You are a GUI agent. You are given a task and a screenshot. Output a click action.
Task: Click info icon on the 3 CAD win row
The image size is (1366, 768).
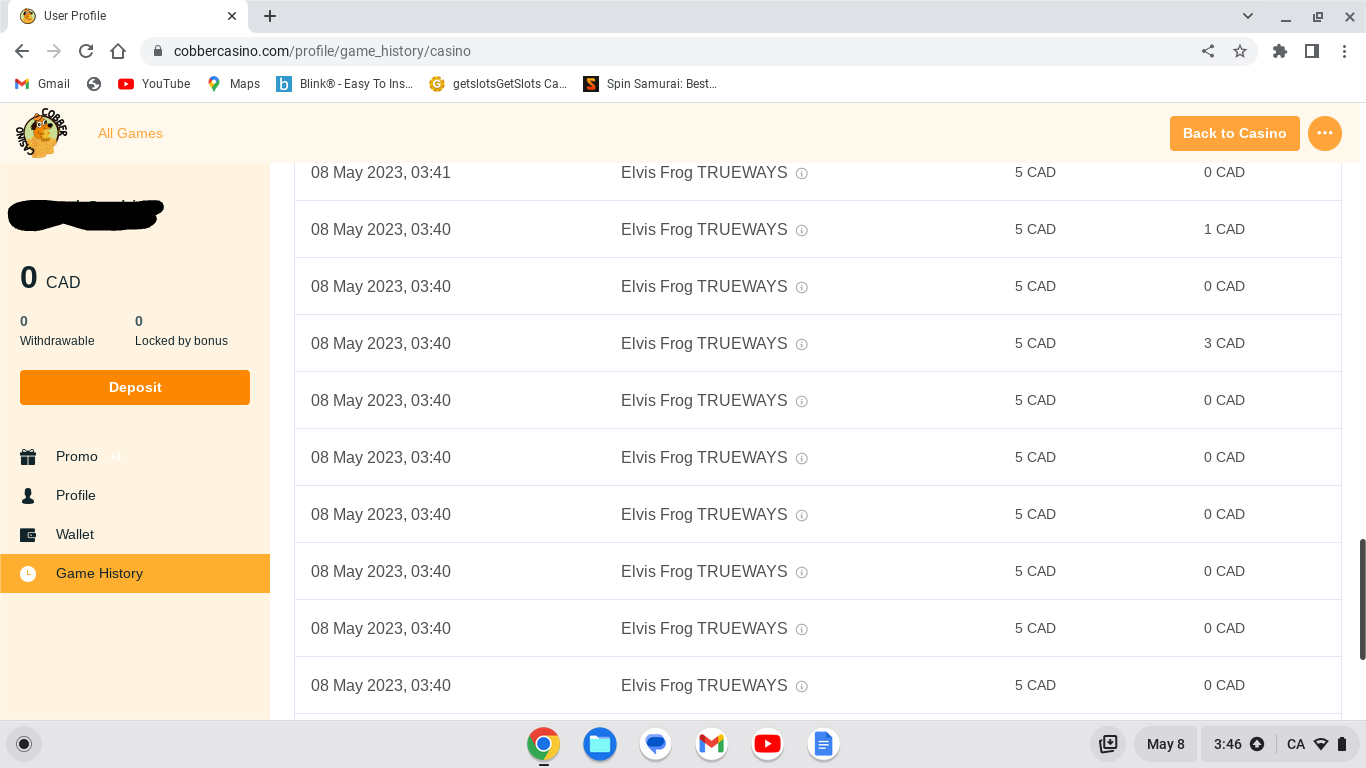[x=802, y=344]
